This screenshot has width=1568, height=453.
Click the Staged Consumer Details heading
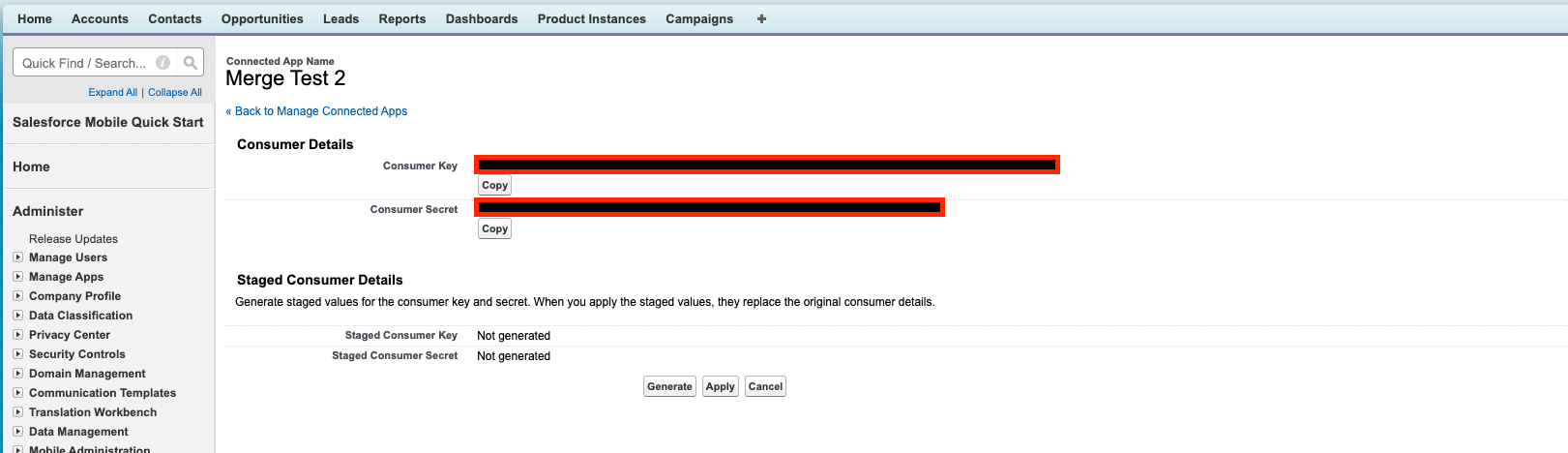pos(320,280)
